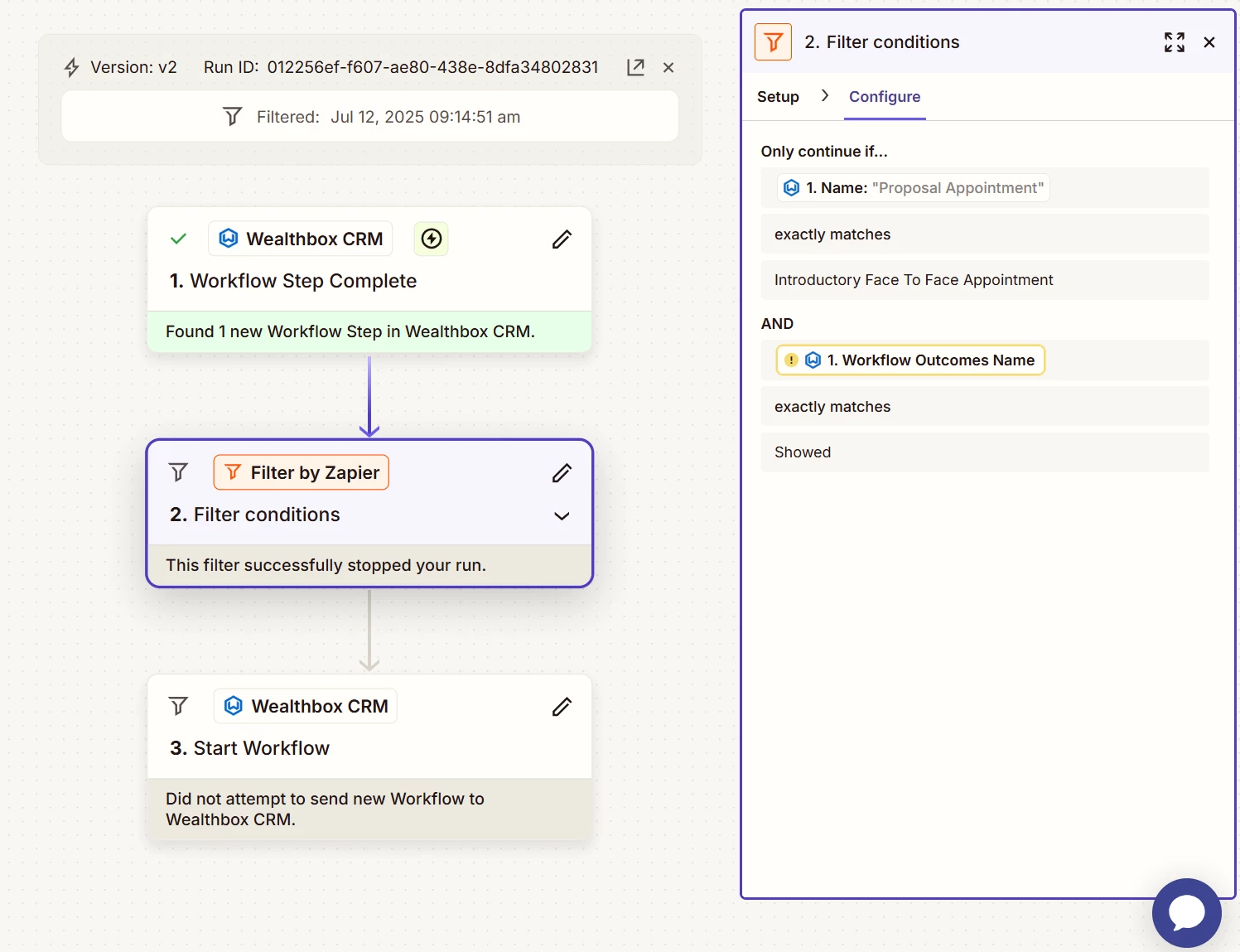Close the run details banner

[668, 67]
